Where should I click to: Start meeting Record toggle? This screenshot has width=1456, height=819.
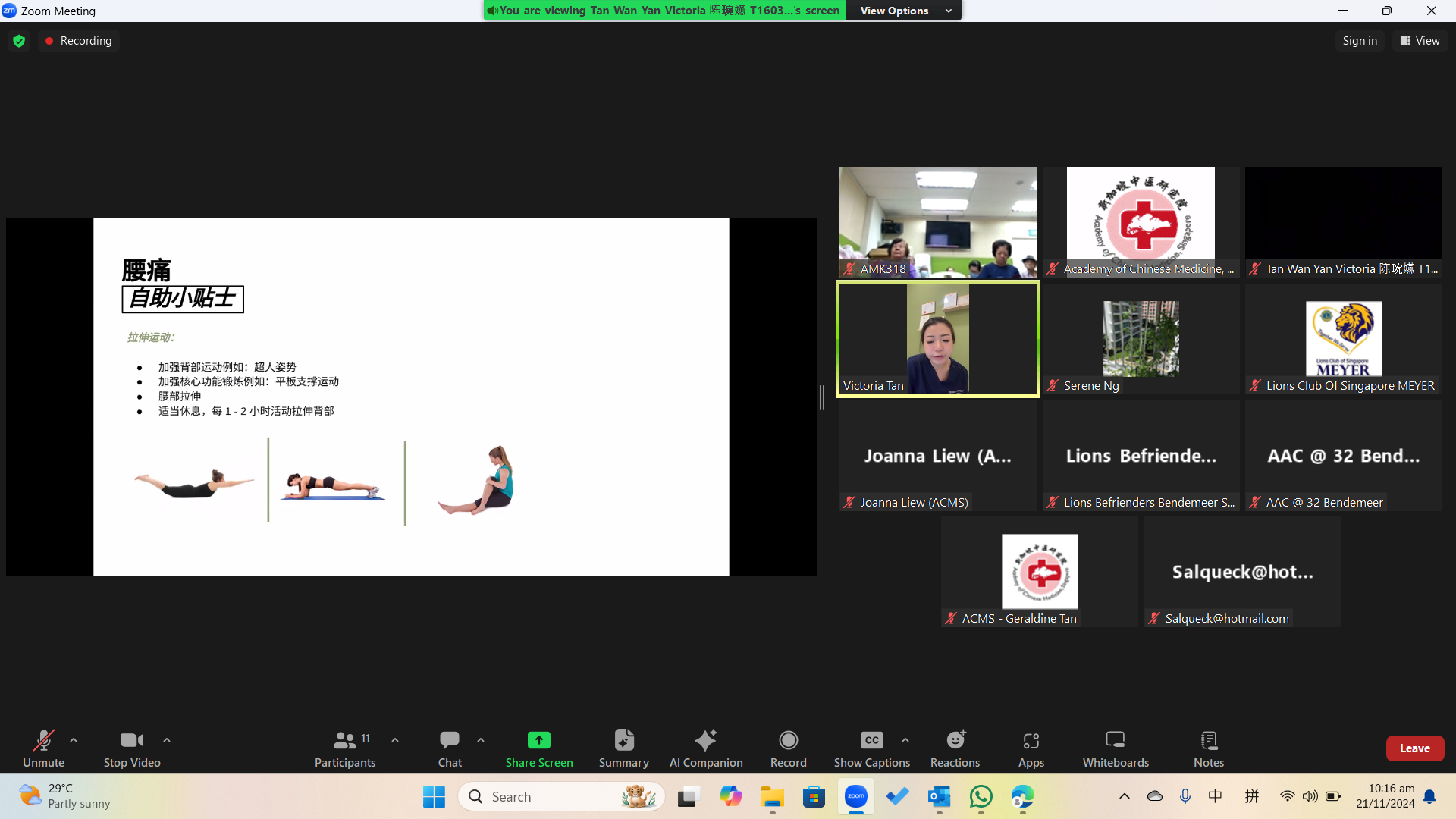tap(788, 740)
